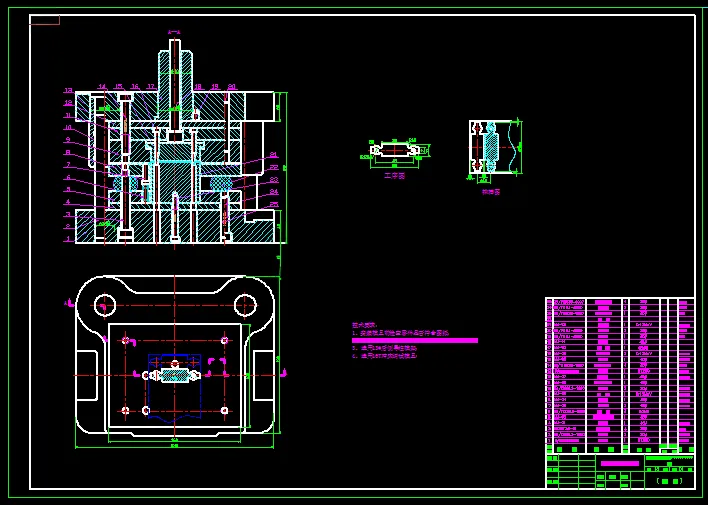
Task: Click part label 1 at section bottom
Action: 69,239
